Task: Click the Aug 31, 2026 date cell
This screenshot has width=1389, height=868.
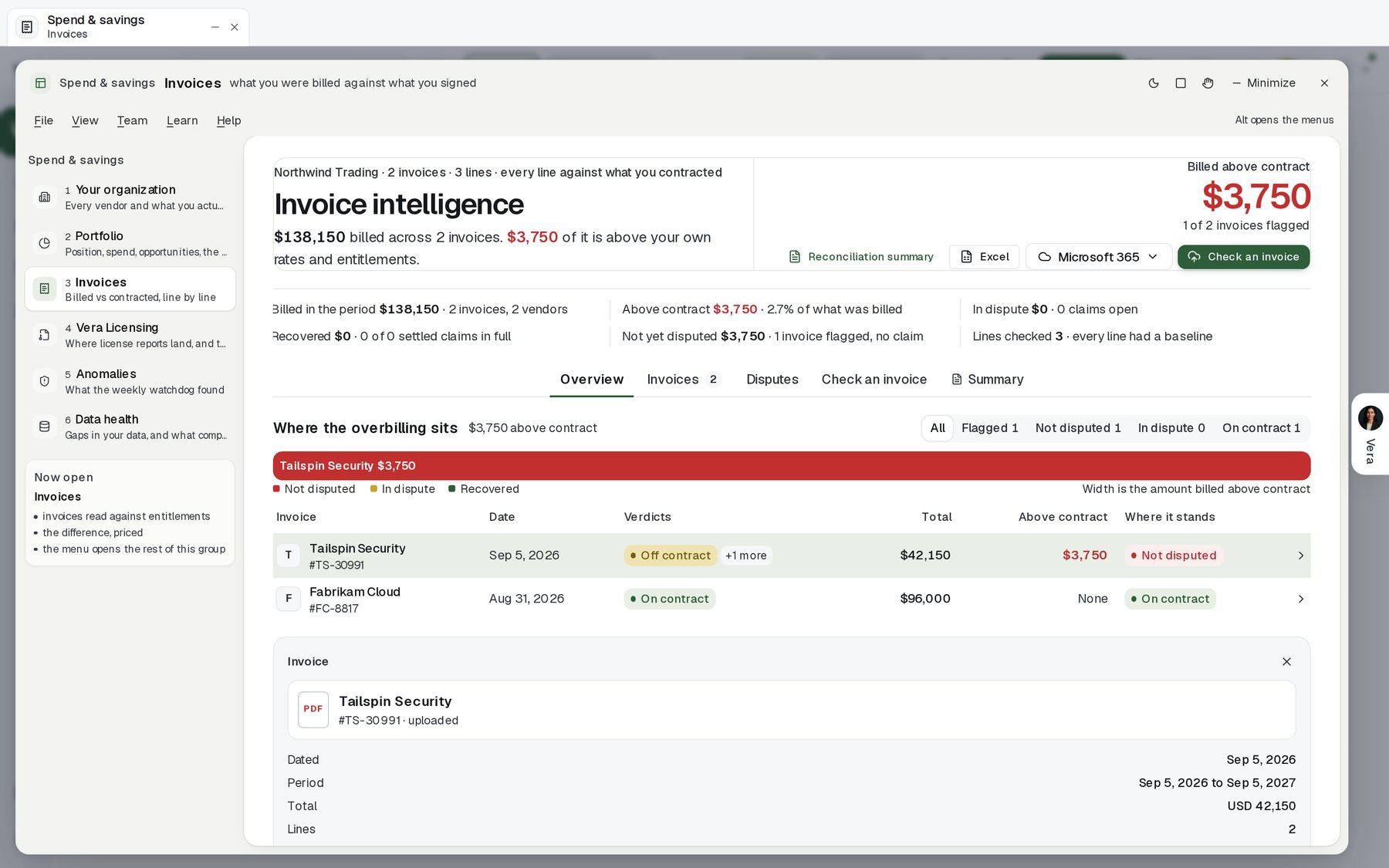Action: click(526, 599)
